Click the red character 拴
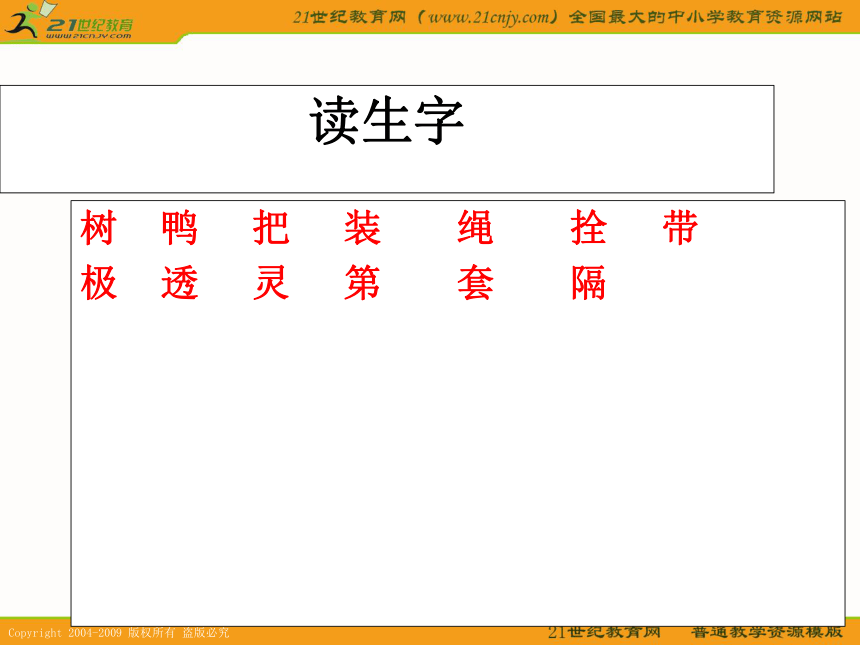Screen dimensions: 860x645 [589, 227]
